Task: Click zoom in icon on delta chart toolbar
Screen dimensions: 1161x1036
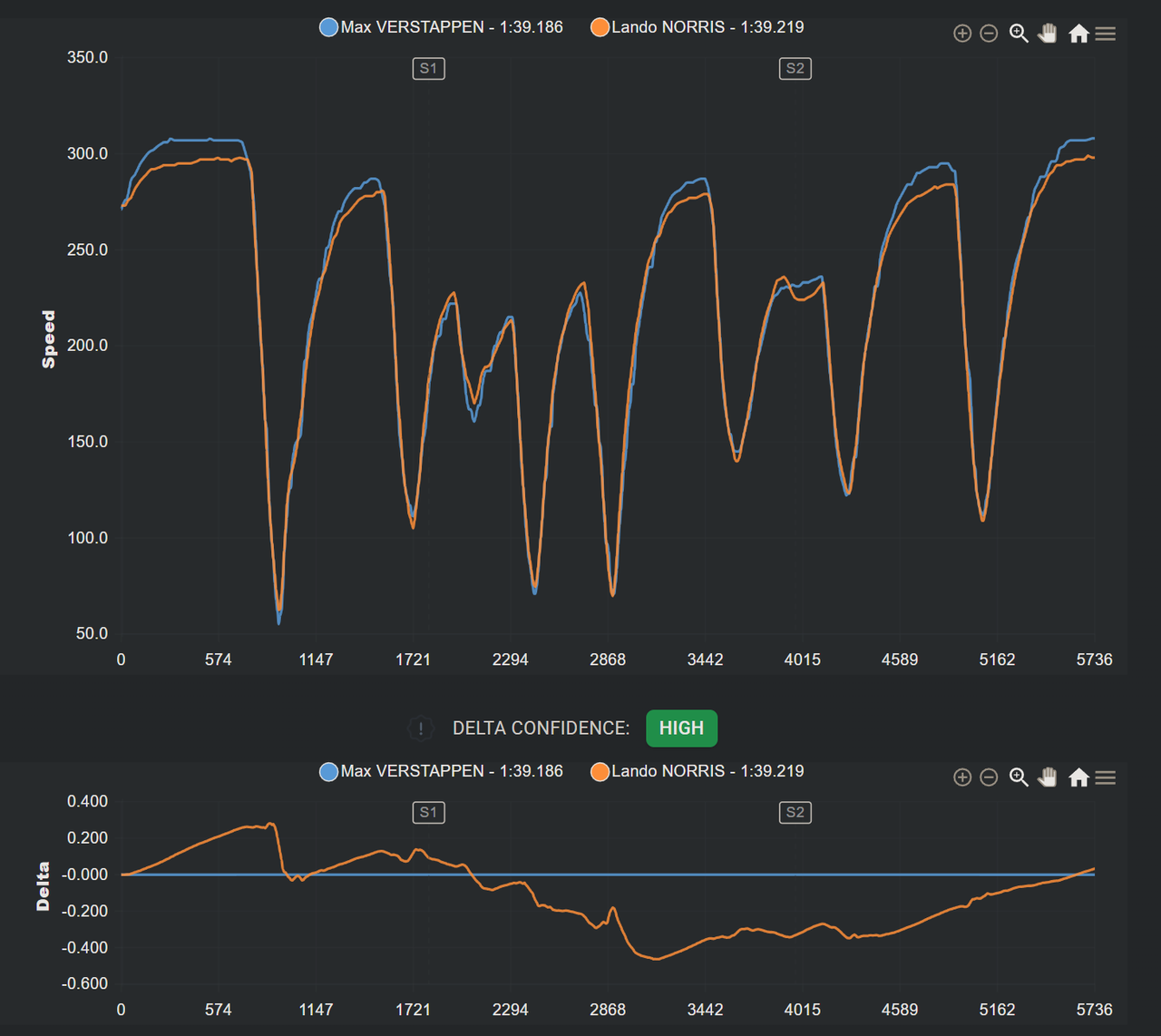Action: (x=962, y=777)
